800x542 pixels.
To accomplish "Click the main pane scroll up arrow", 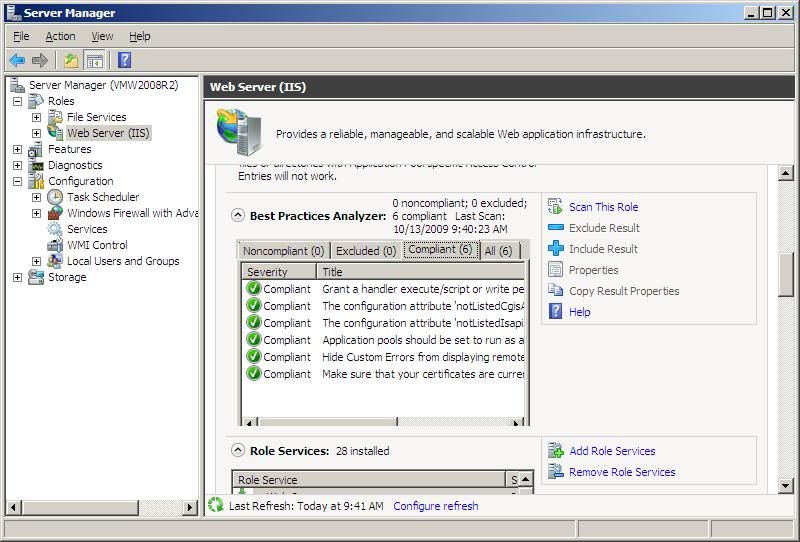I will 786,174.
